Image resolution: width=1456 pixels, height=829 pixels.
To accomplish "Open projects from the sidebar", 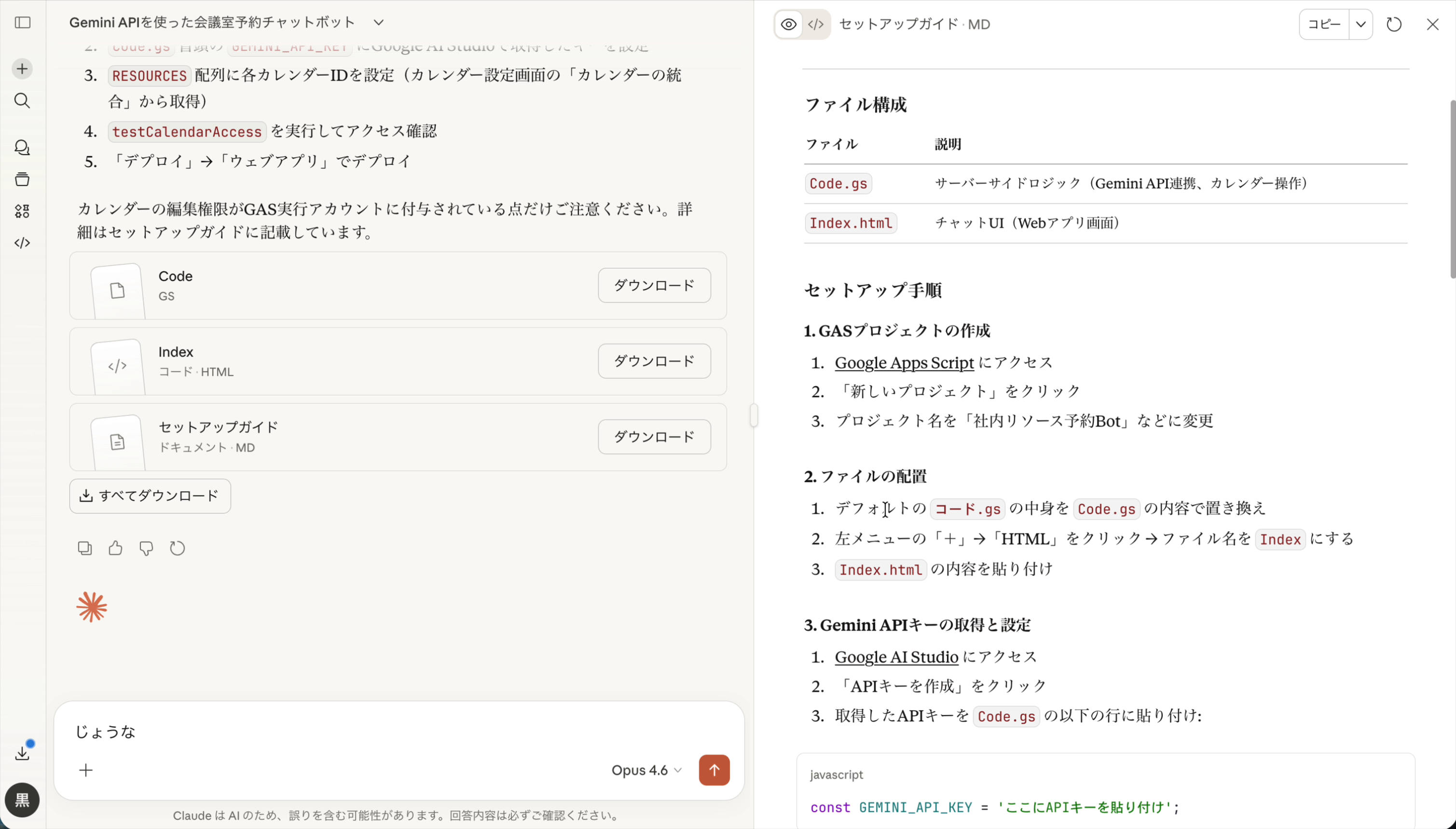I will (22, 180).
